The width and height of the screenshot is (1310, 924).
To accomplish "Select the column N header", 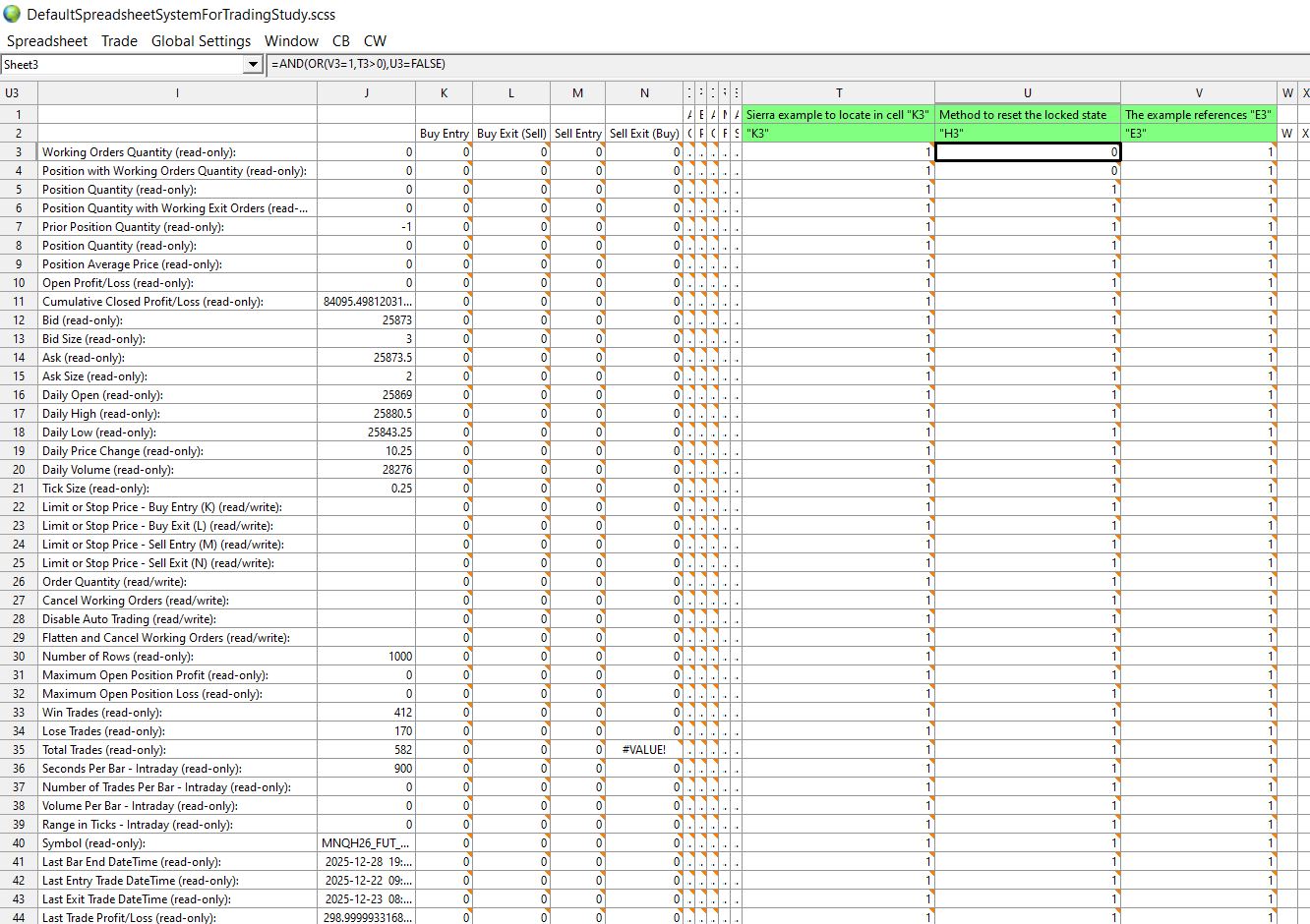I will [644, 93].
